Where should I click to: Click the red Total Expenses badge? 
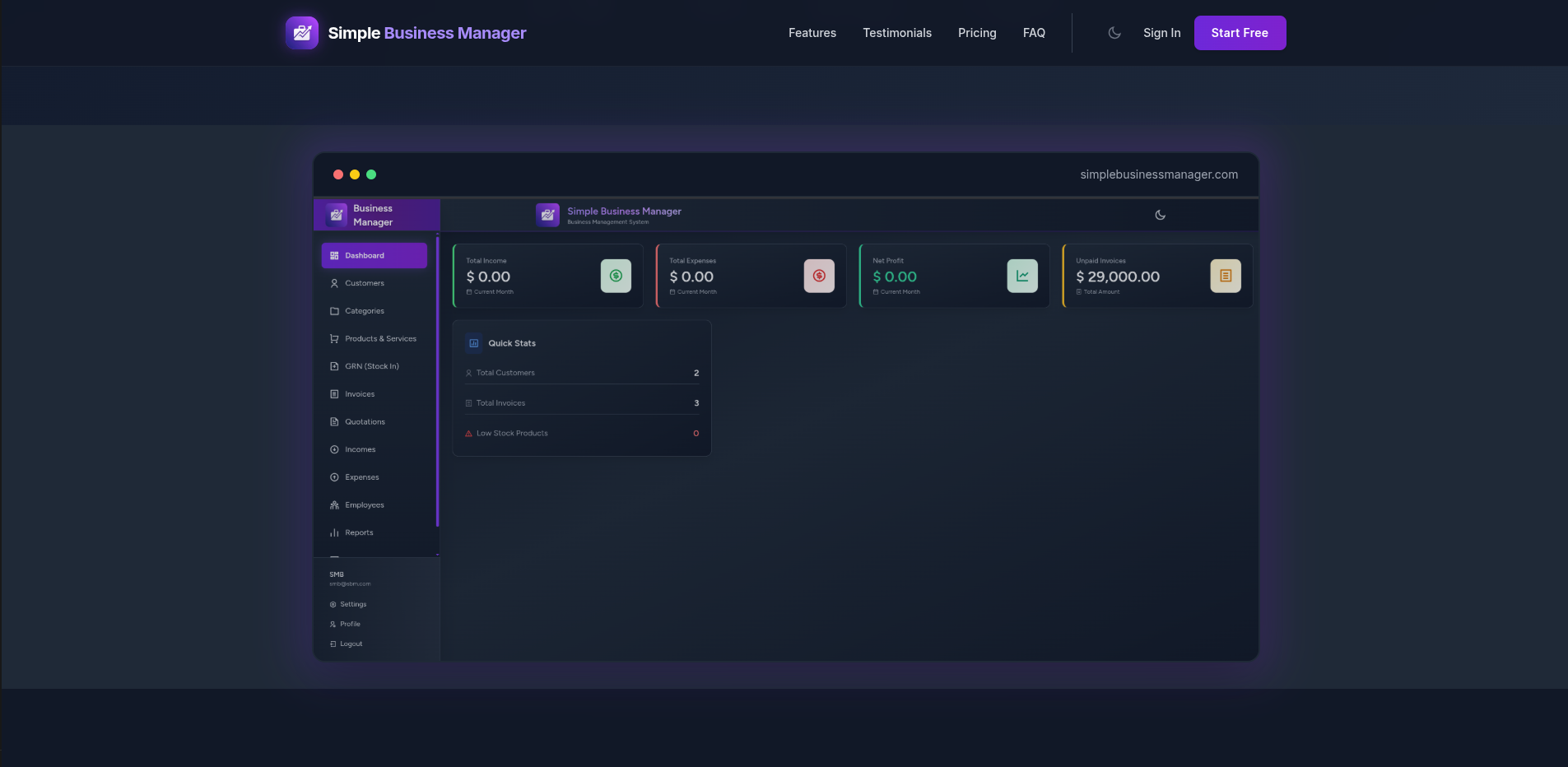point(818,276)
